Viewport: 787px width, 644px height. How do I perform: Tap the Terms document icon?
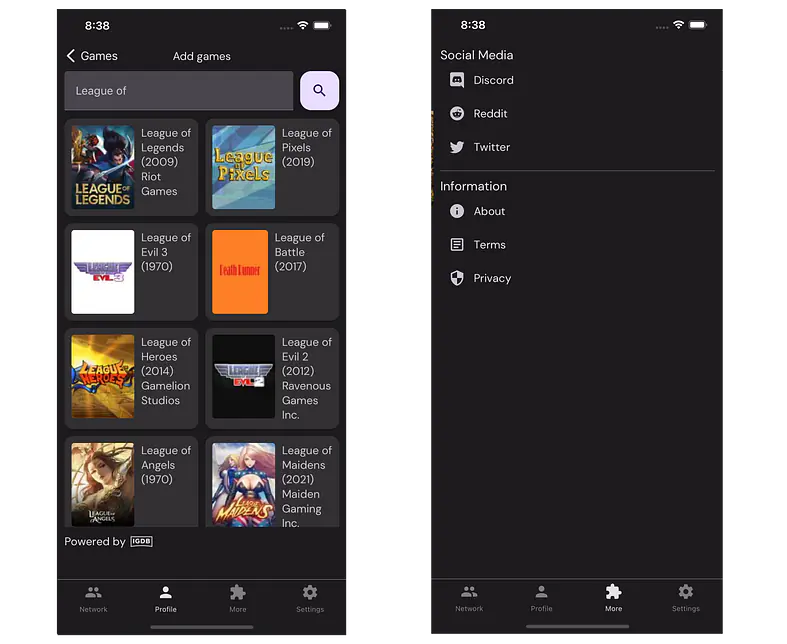(x=457, y=244)
